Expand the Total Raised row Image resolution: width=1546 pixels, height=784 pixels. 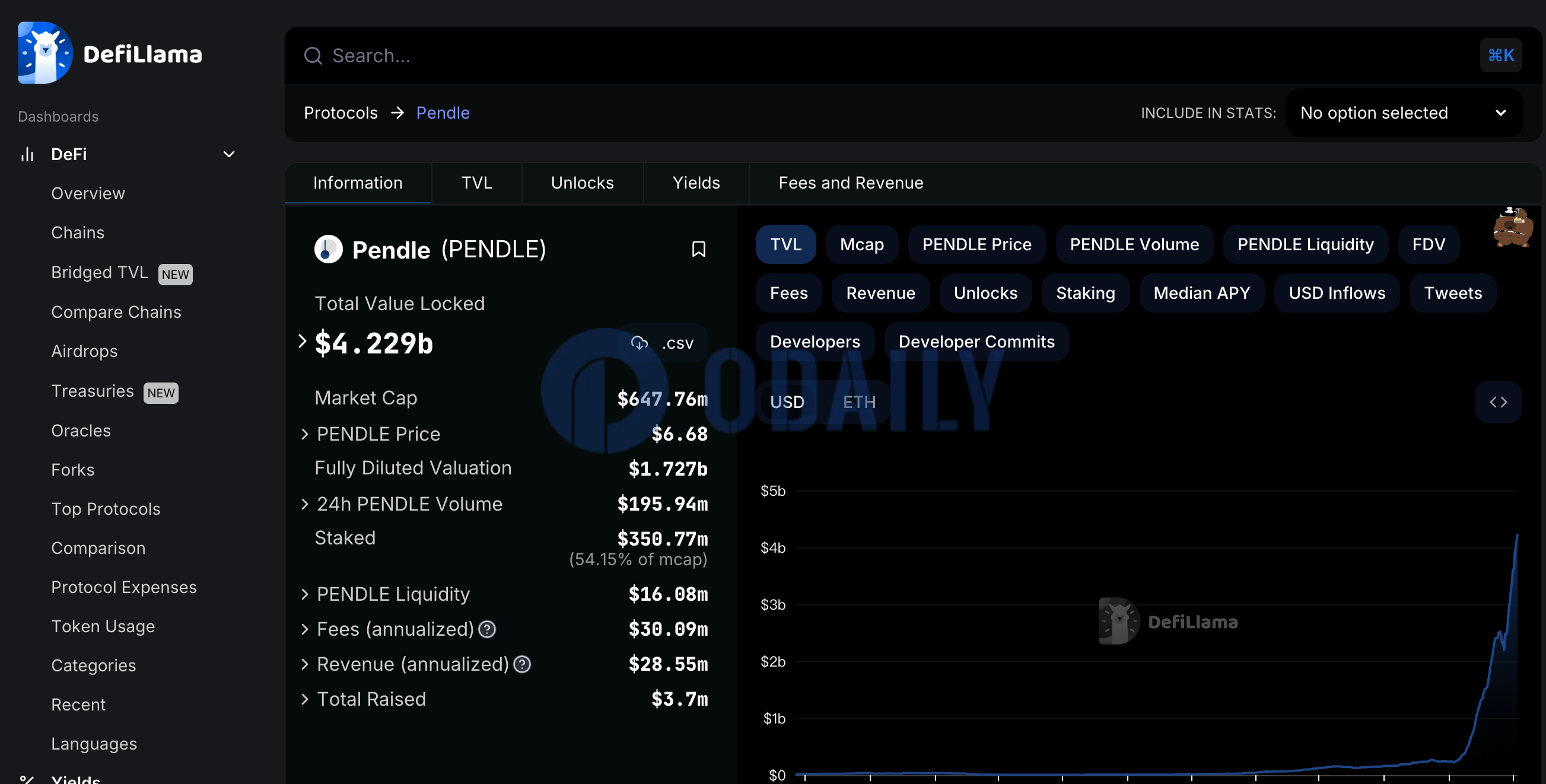(x=305, y=699)
